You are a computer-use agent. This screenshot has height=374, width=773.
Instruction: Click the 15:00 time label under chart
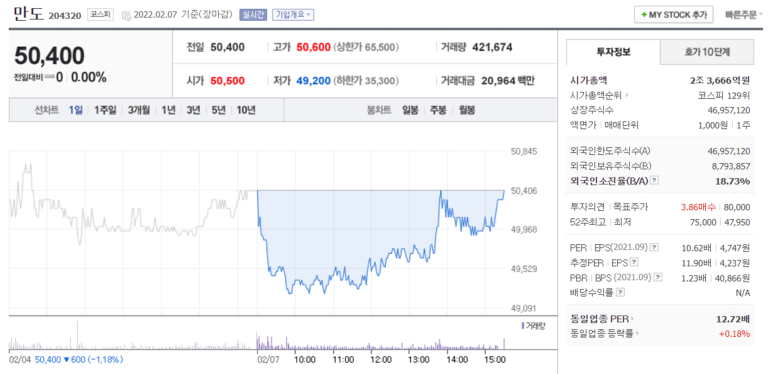point(495,360)
